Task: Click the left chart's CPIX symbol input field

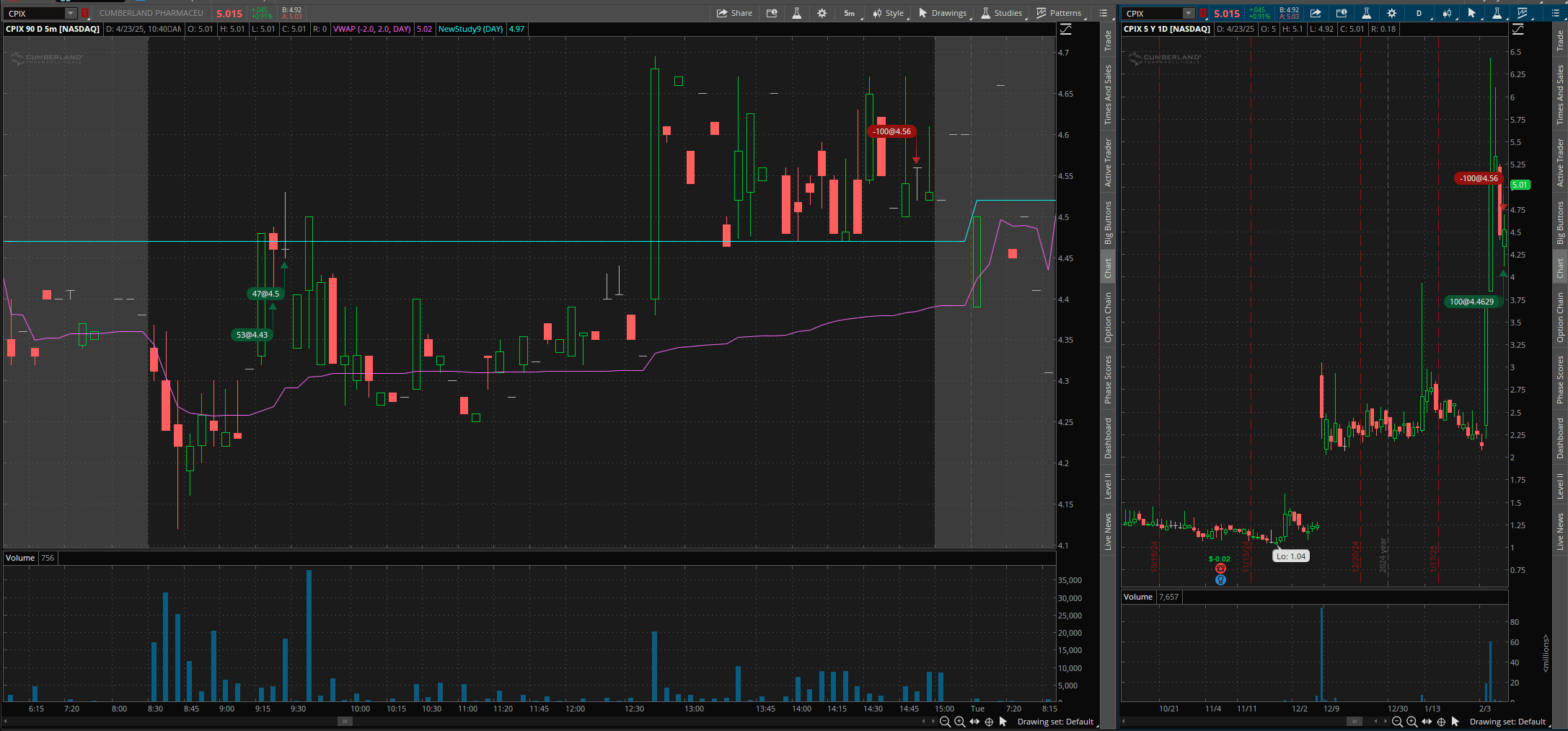Action: [35, 13]
